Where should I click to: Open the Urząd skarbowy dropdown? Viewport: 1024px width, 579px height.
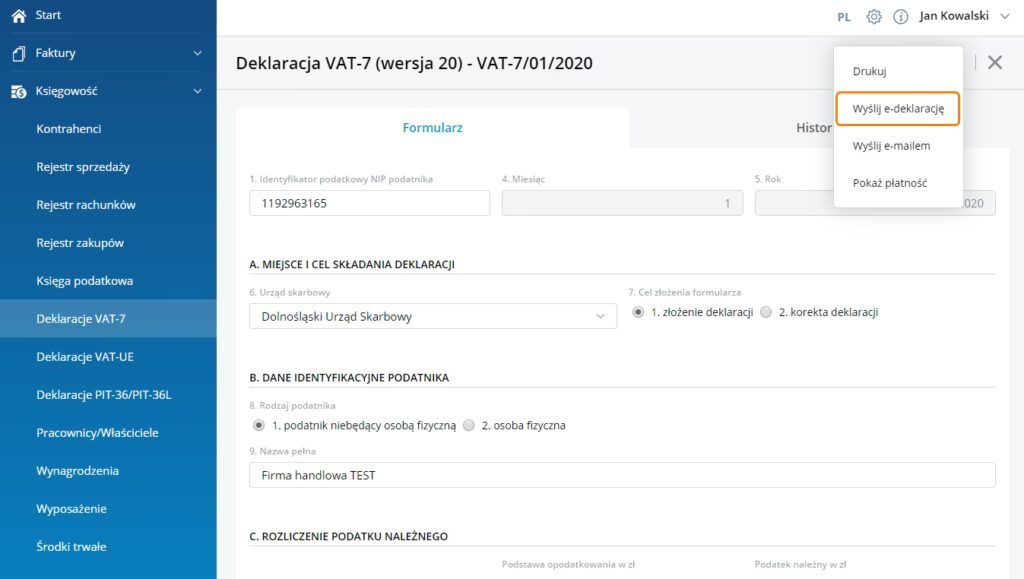coord(432,316)
